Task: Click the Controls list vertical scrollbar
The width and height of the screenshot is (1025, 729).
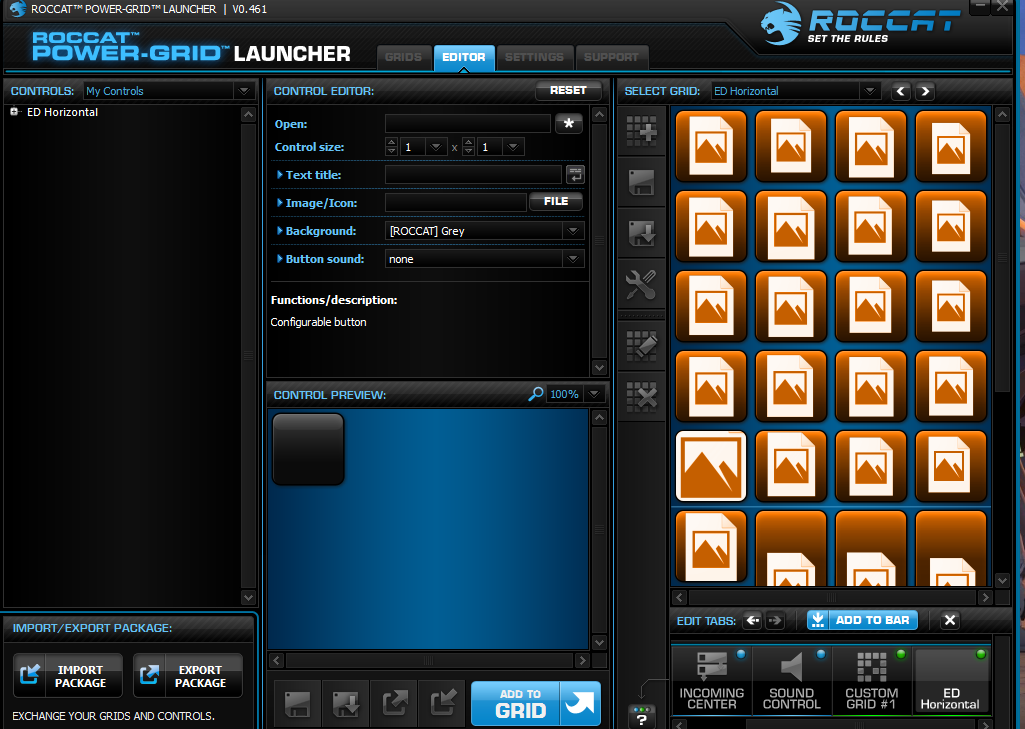Action: [248, 356]
